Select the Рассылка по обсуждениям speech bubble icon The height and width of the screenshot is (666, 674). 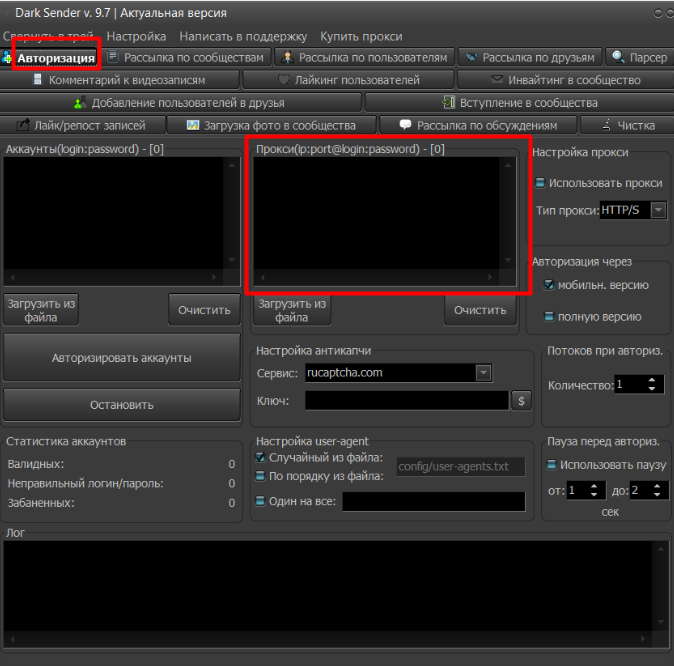[405, 125]
